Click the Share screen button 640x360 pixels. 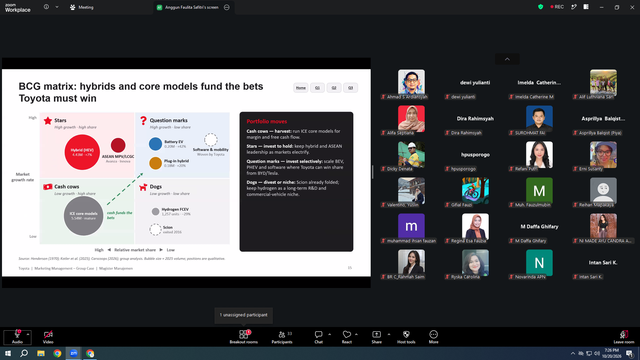(x=376, y=337)
